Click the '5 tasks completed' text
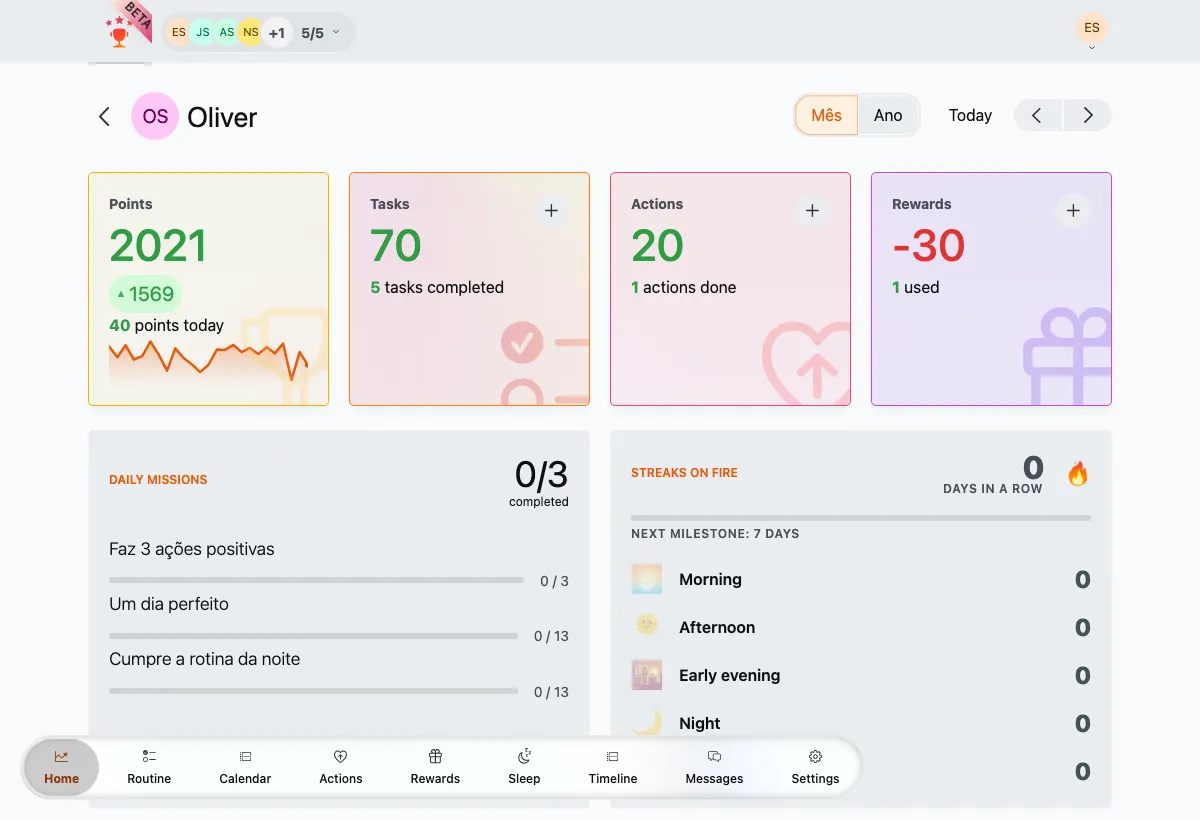This screenshot has width=1200, height=820. point(437,287)
